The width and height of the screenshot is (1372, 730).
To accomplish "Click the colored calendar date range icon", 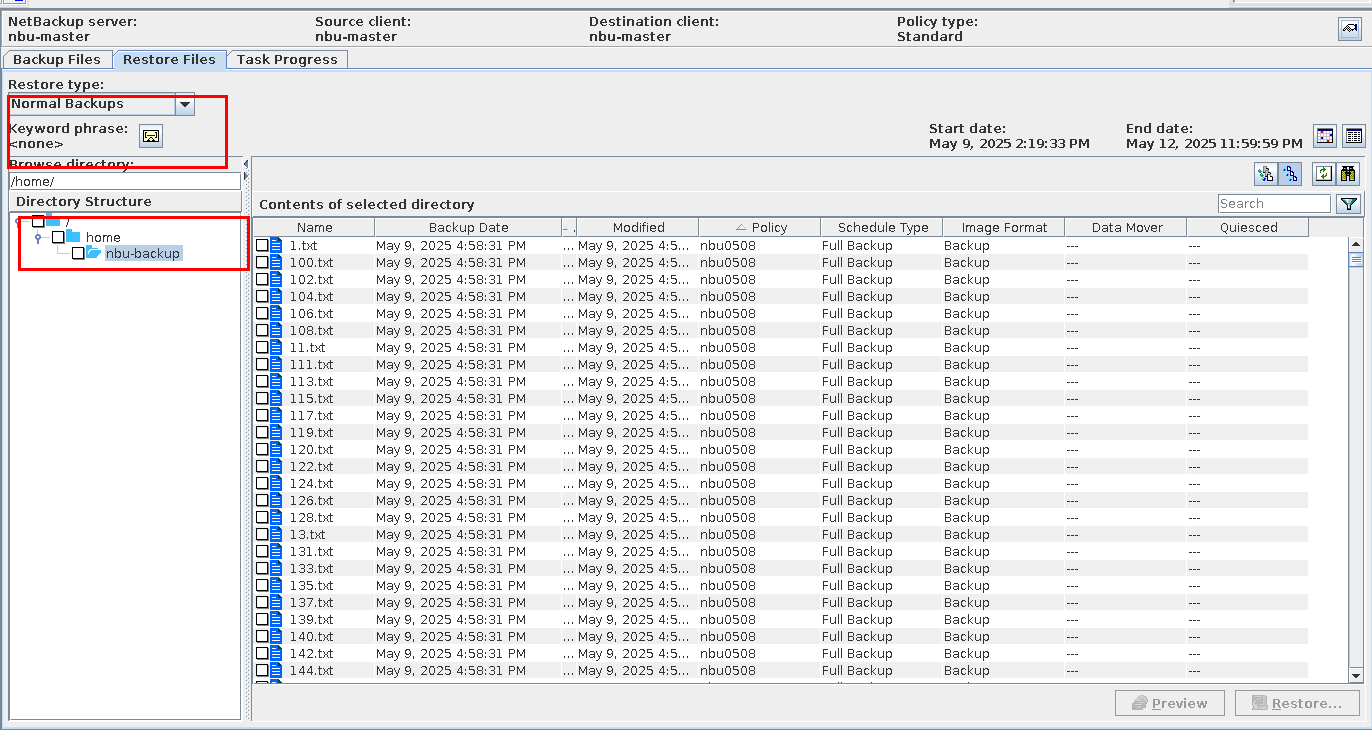I will (1325, 136).
